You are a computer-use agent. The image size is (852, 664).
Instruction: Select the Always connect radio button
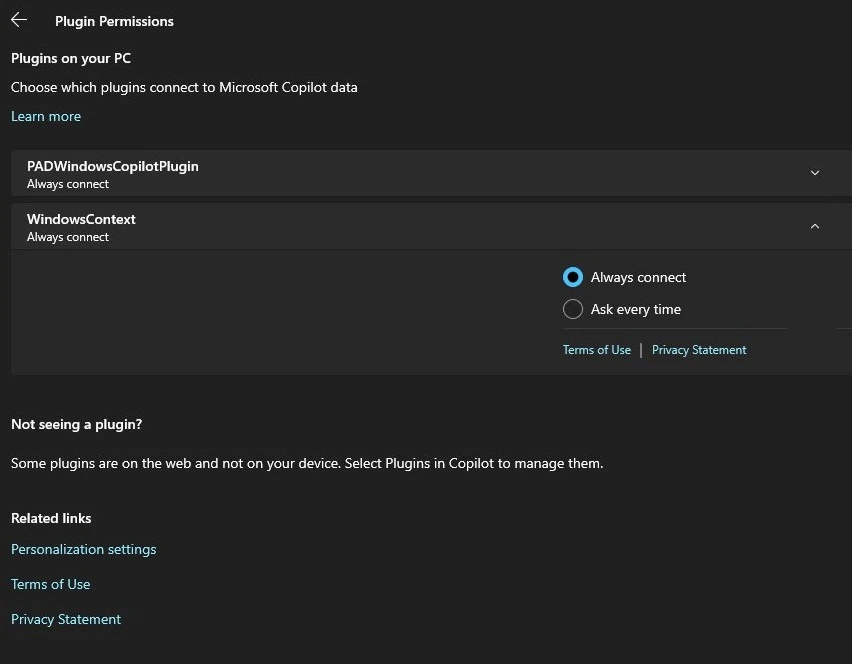[573, 277]
